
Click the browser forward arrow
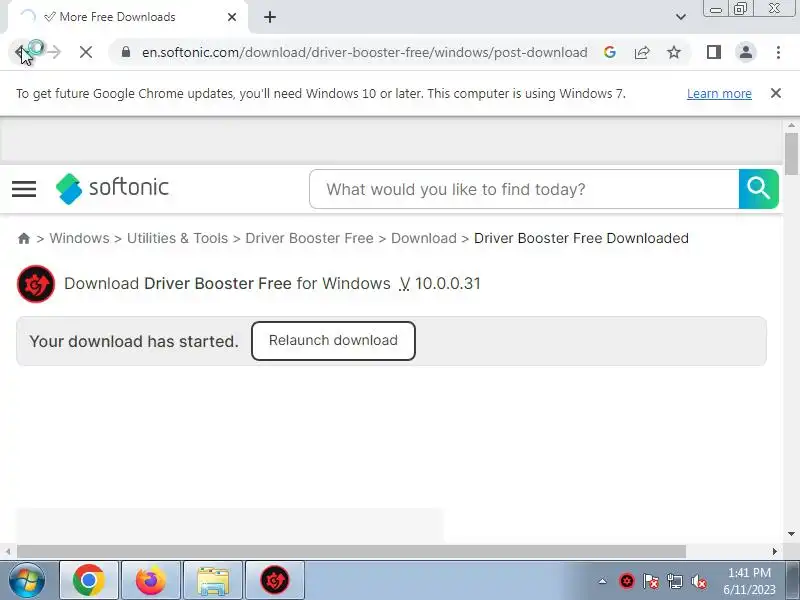pyautogui.click(x=54, y=52)
